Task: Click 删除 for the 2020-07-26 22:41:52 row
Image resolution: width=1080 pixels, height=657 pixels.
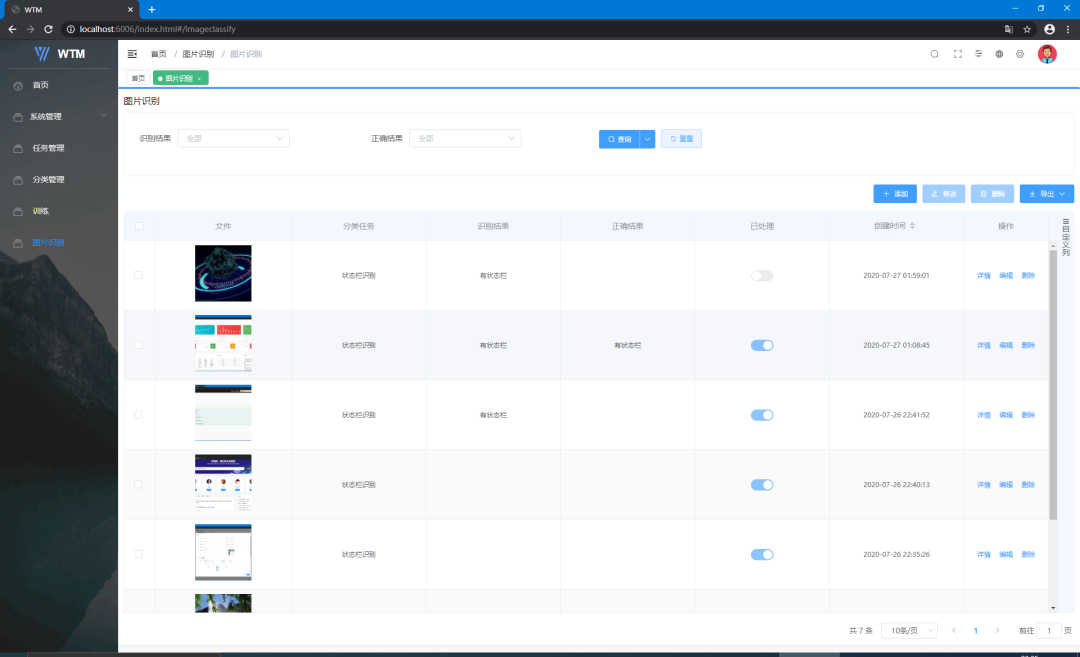Action: click(1028, 415)
